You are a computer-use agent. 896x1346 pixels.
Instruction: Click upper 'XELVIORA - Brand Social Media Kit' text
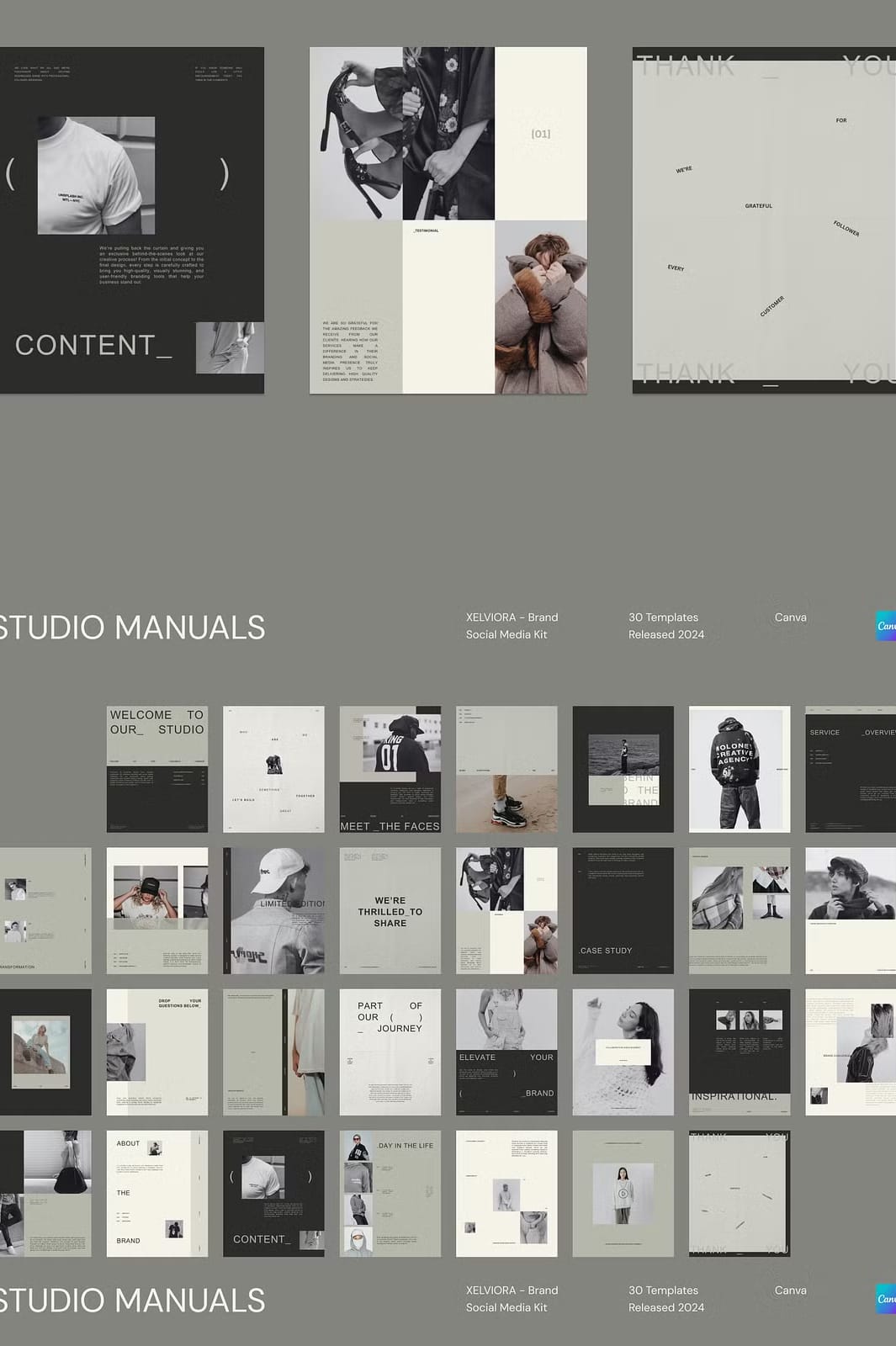[512, 626]
